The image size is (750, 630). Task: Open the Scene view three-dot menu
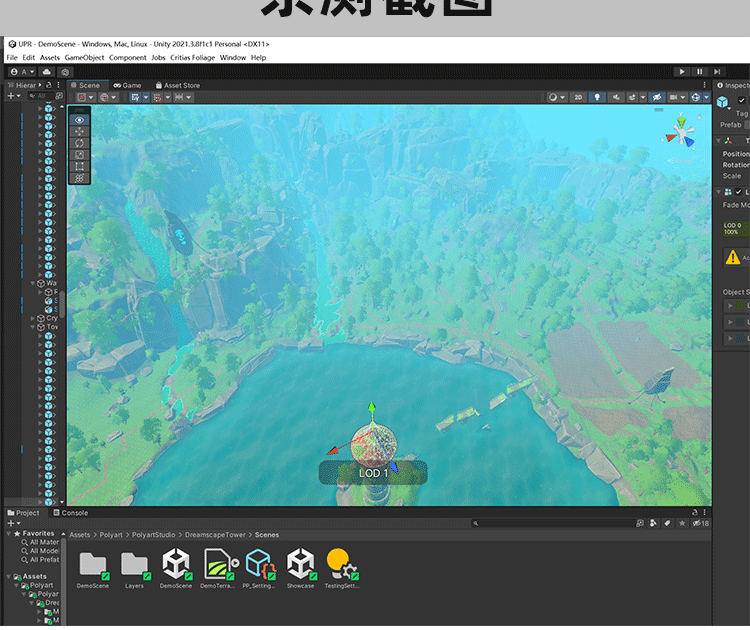click(705, 85)
